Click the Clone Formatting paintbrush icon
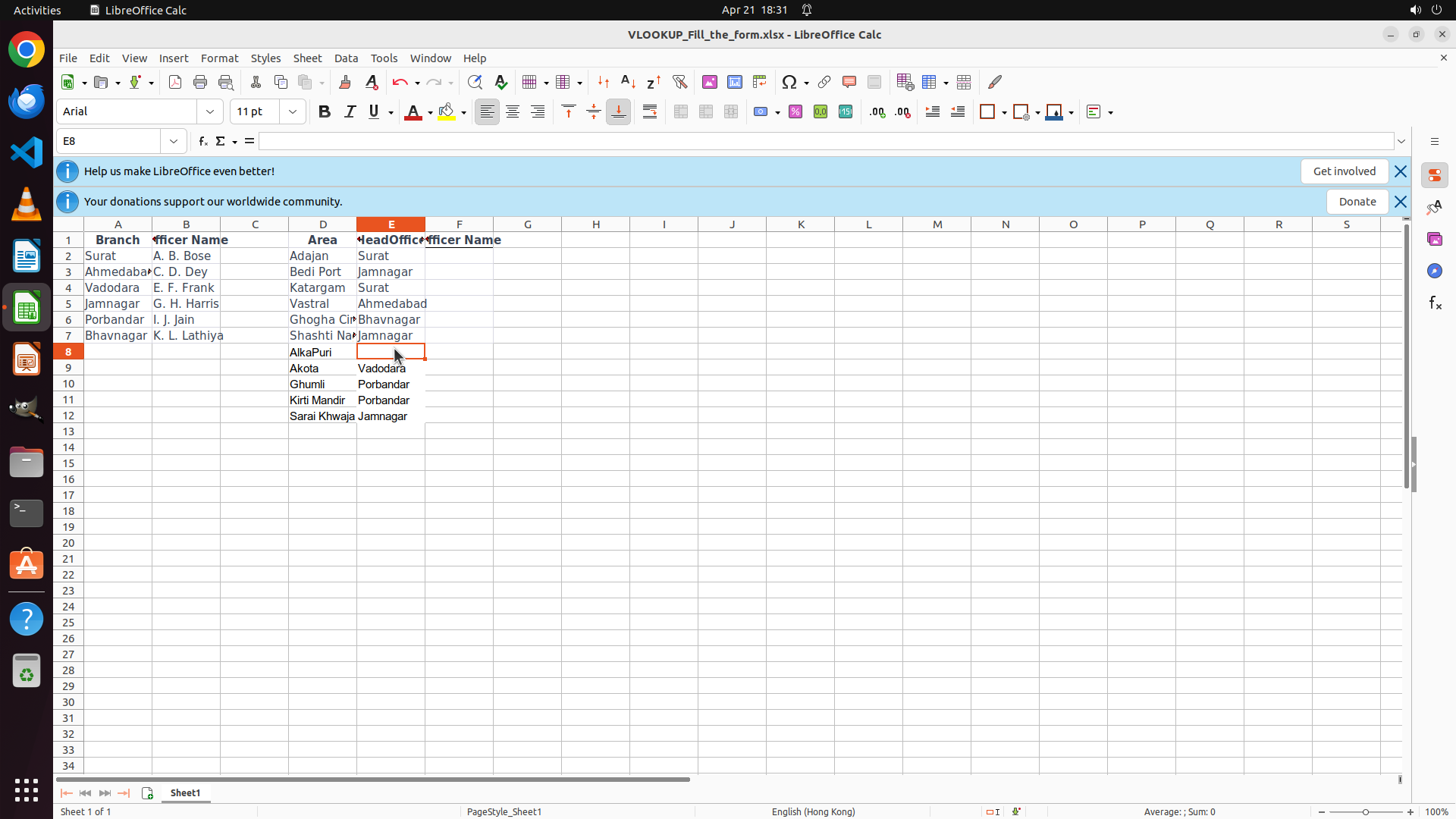 tap(345, 82)
